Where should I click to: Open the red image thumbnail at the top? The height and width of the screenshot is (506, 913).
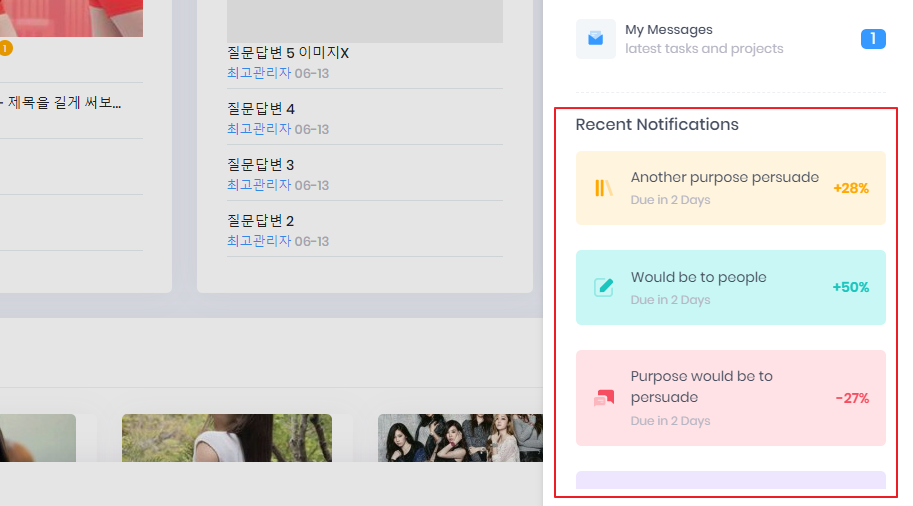[71, 18]
